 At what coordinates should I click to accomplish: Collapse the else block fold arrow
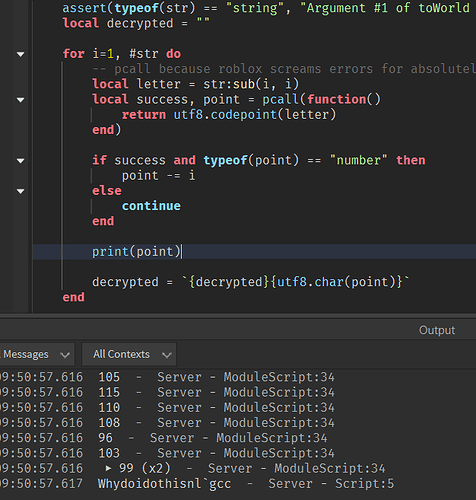(21, 191)
